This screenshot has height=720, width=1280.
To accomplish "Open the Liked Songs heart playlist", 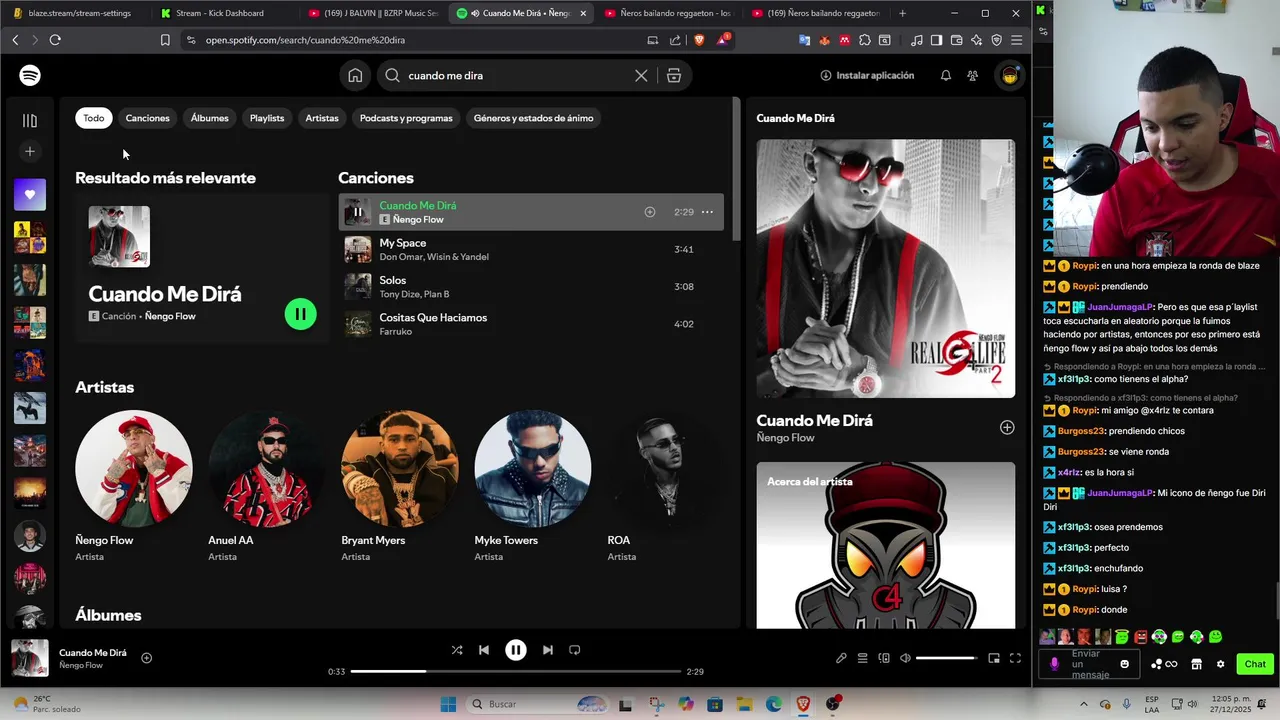I will (30, 194).
